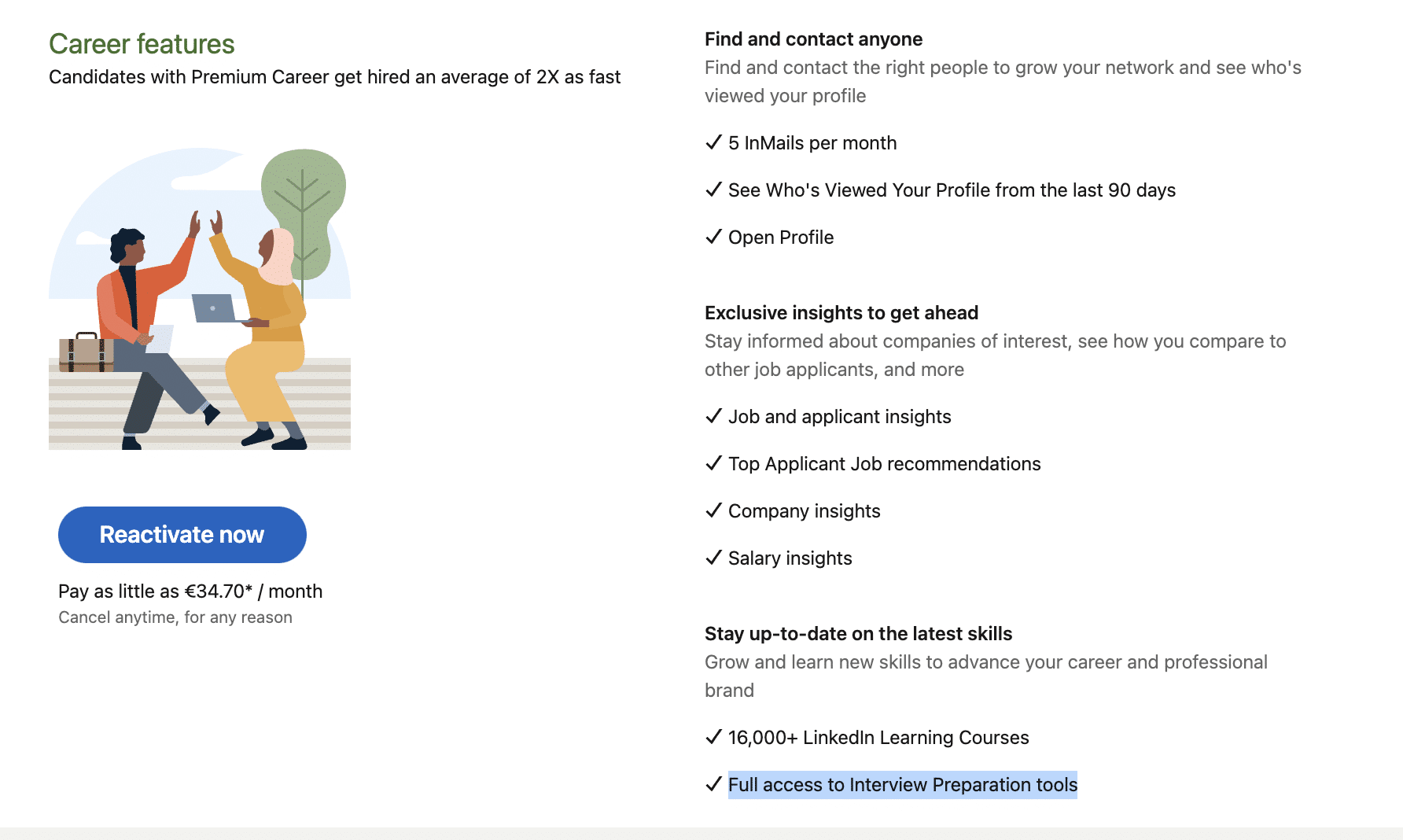Click the €34.70 per month pricing text
The image size is (1403, 840).
click(190, 591)
